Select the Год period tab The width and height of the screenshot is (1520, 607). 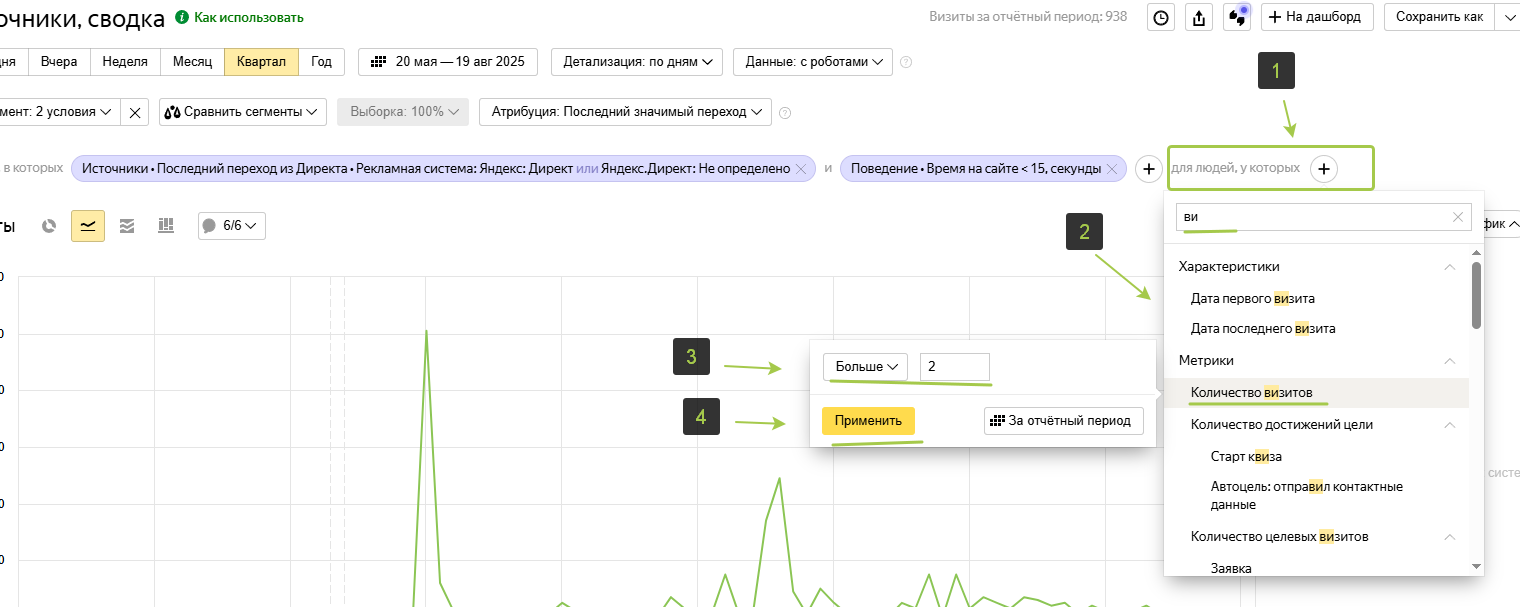click(x=322, y=61)
